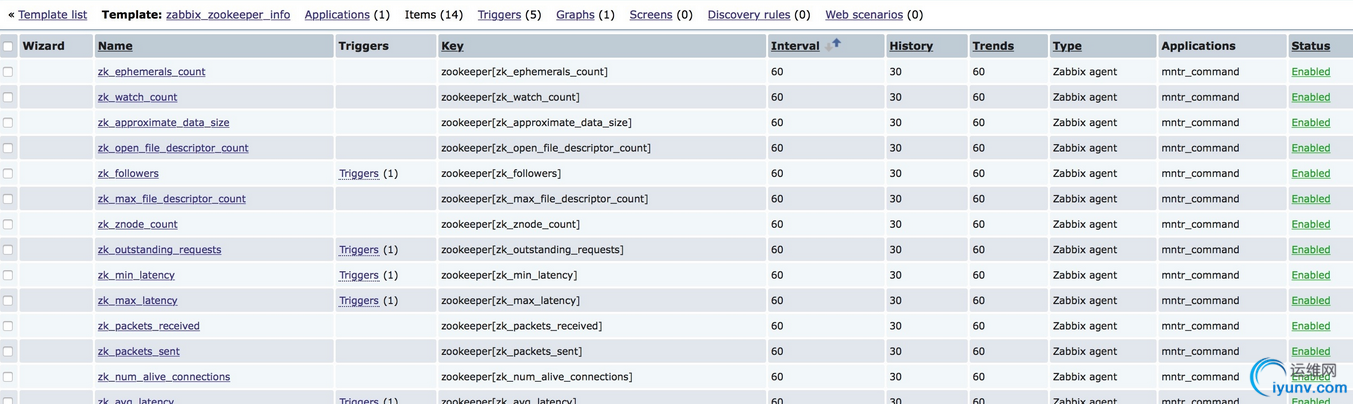The height and width of the screenshot is (404, 1353).
Task: Tick the zk_max_file_descriptor_count row checkbox
Action: click(x=8, y=199)
